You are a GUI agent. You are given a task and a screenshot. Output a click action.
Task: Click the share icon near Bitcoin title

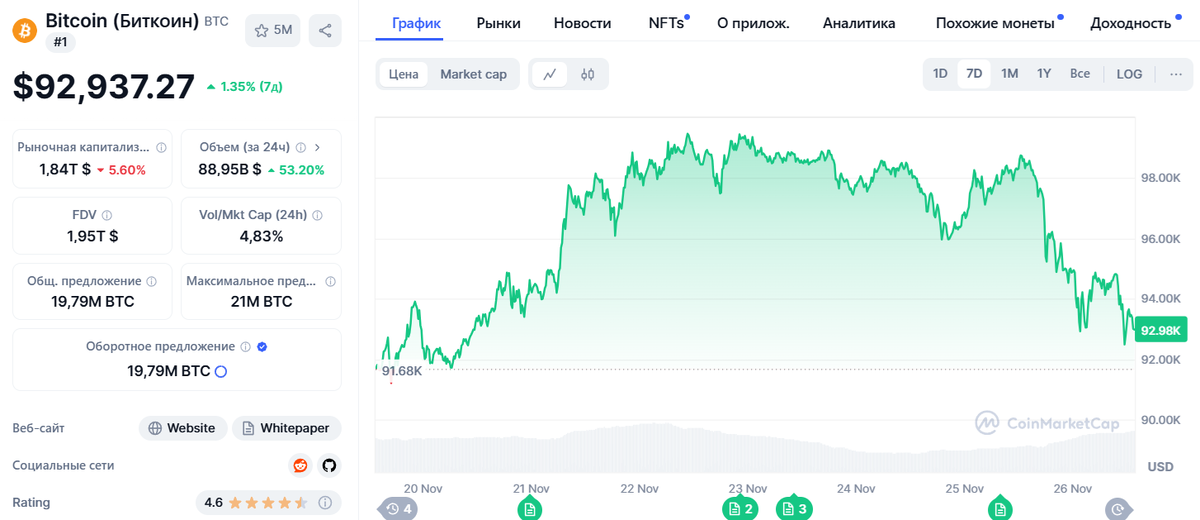(x=325, y=31)
